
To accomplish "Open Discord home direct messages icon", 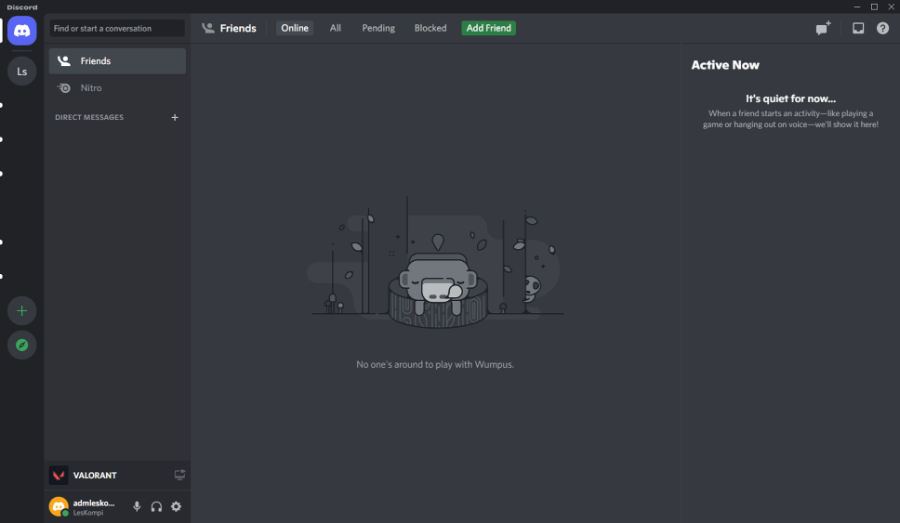I will 22,30.
